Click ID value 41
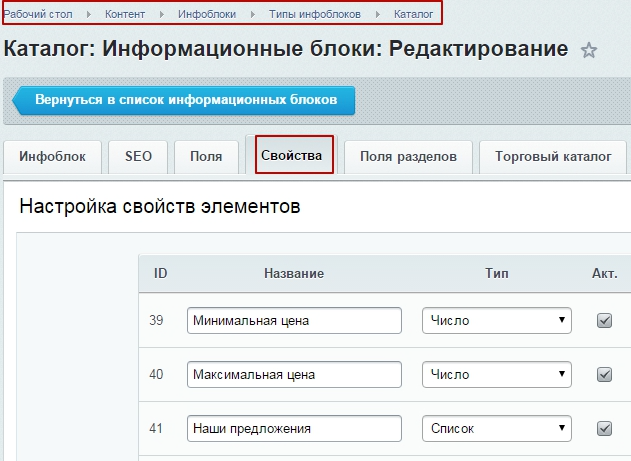631x461 pixels. pos(156,428)
